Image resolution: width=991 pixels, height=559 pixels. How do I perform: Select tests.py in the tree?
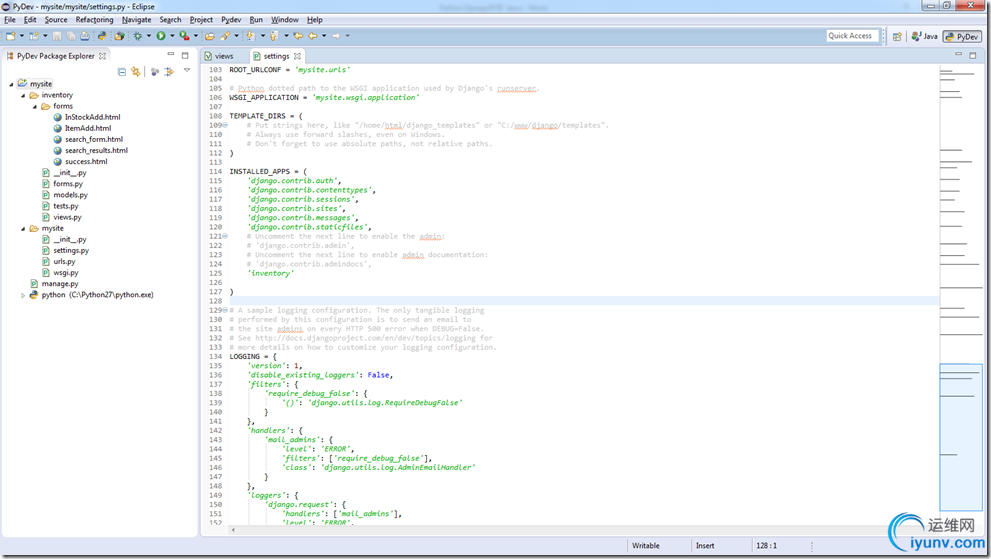click(x=66, y=206)
